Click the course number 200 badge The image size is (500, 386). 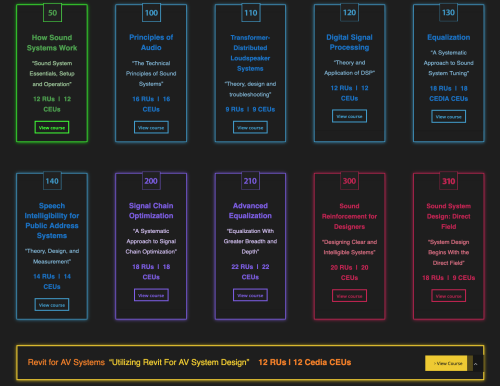coord(151,181)
